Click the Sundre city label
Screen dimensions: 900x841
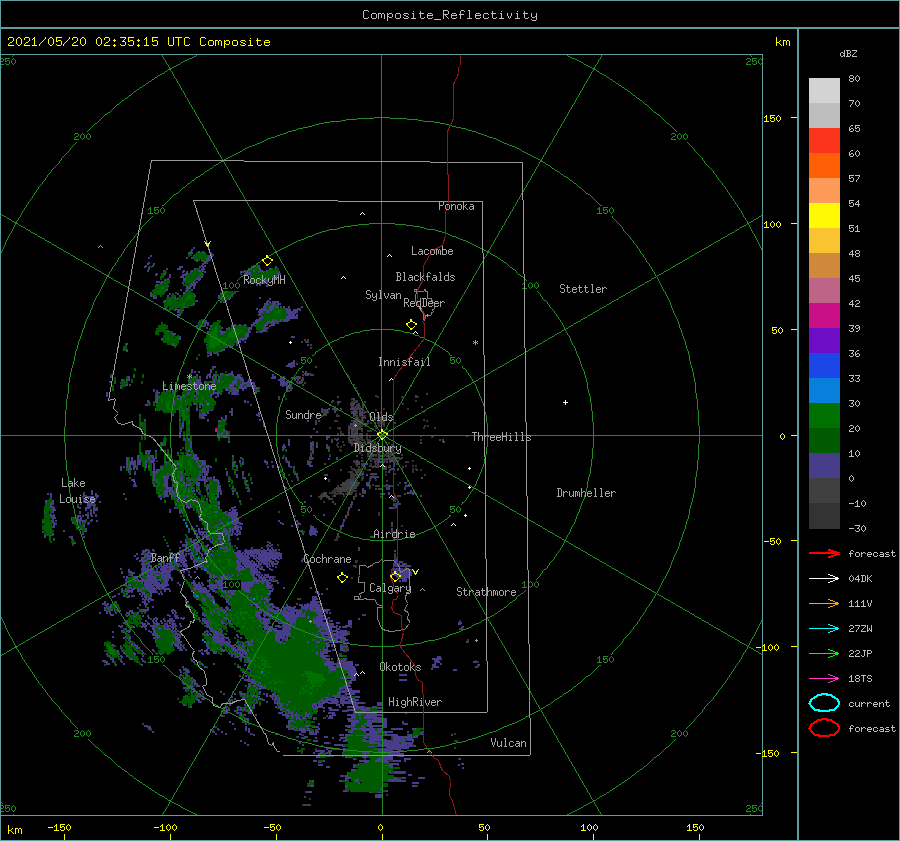pyautogui.click(x=303, y=414)
